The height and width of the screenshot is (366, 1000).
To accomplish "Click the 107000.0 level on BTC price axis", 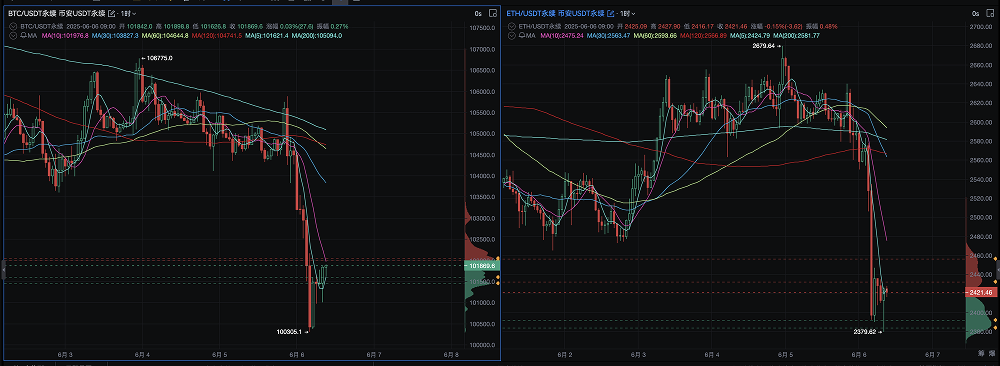I will [482, 49].
